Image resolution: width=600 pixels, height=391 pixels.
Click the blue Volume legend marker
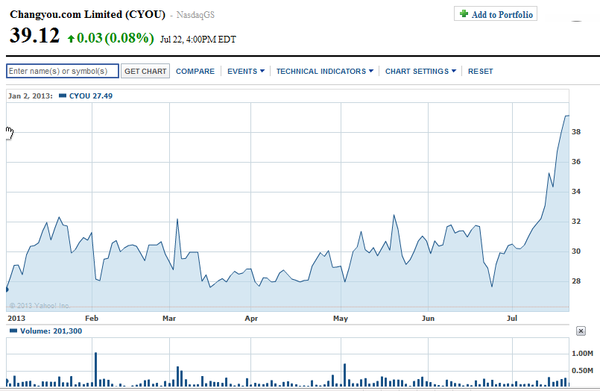pos(13,331)
